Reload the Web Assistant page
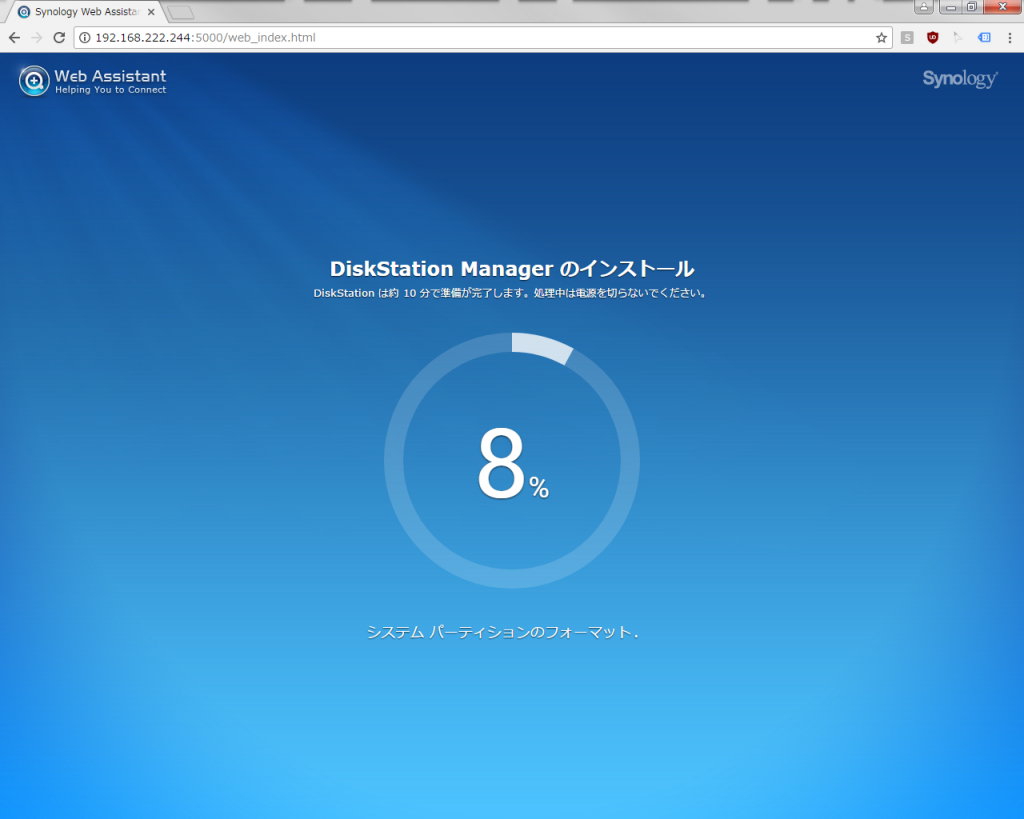Image resolution: width=1024 pixels, height=819 pixels. [59, 38]
